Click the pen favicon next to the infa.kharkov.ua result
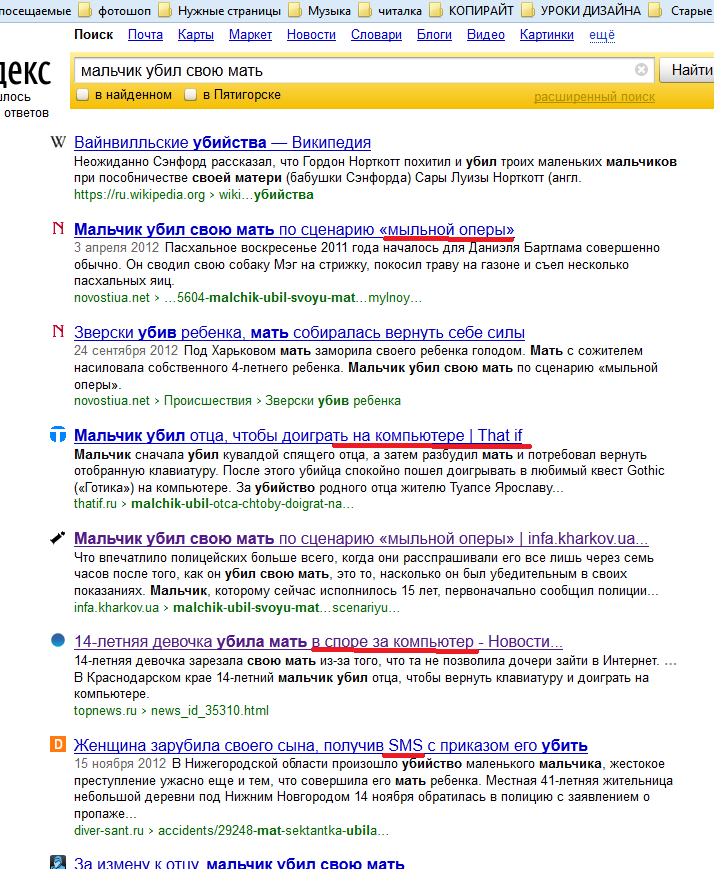This screenshot has height=869, width=714. coord(58,538)
